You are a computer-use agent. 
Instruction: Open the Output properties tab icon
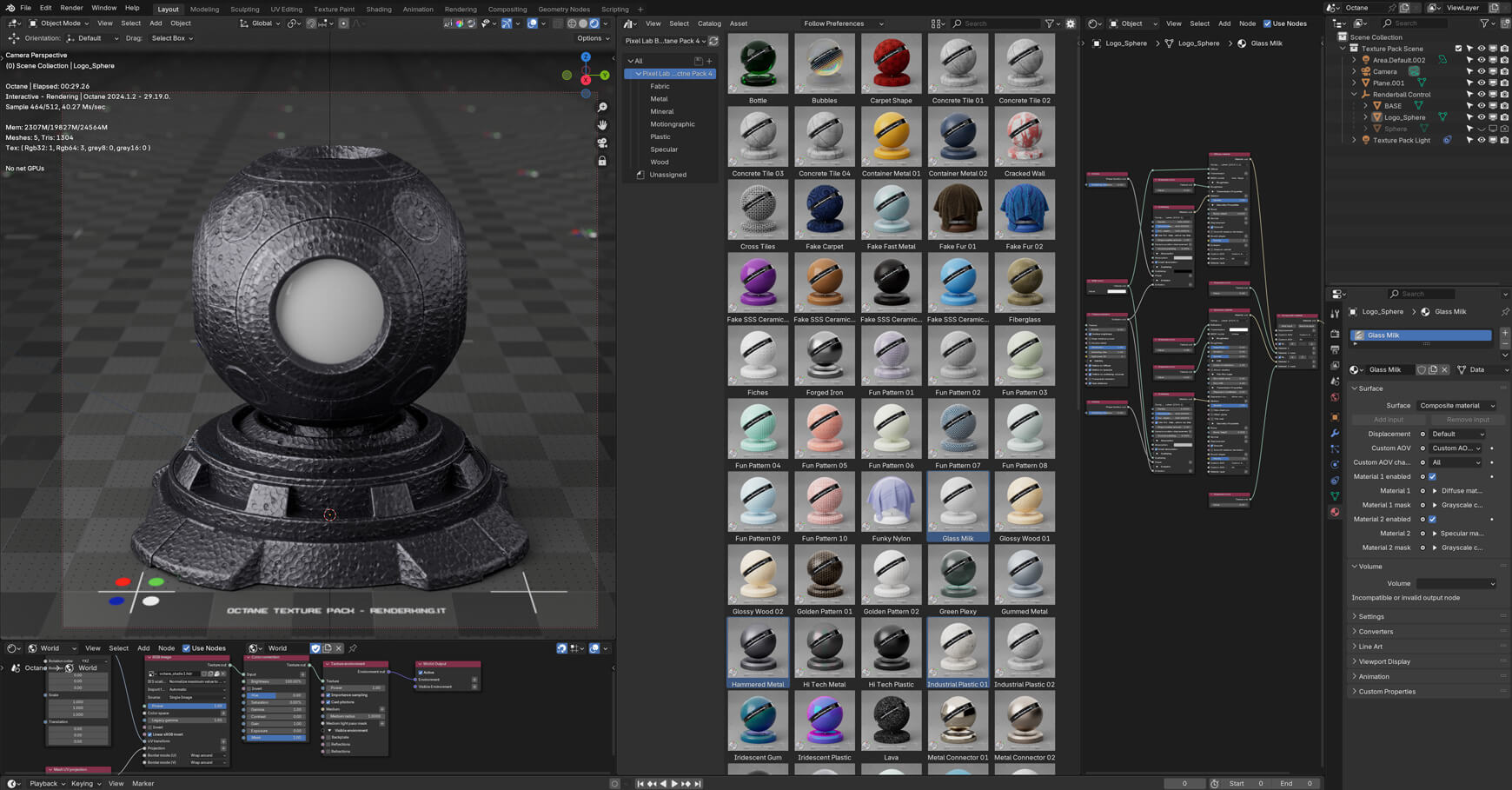point(1335,349)
